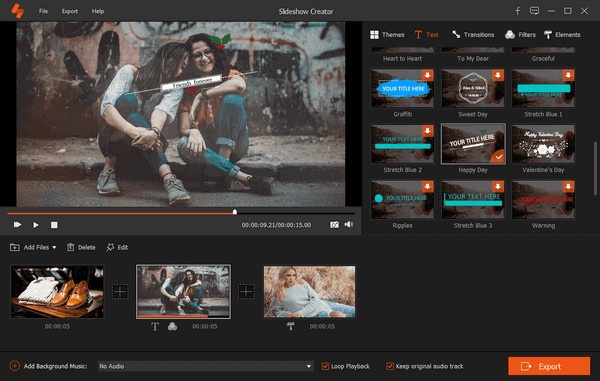Choose the Happy Day text style thumbnail
Image resolution: width=600 pixels, height=381 pixels.
[473, 144]
